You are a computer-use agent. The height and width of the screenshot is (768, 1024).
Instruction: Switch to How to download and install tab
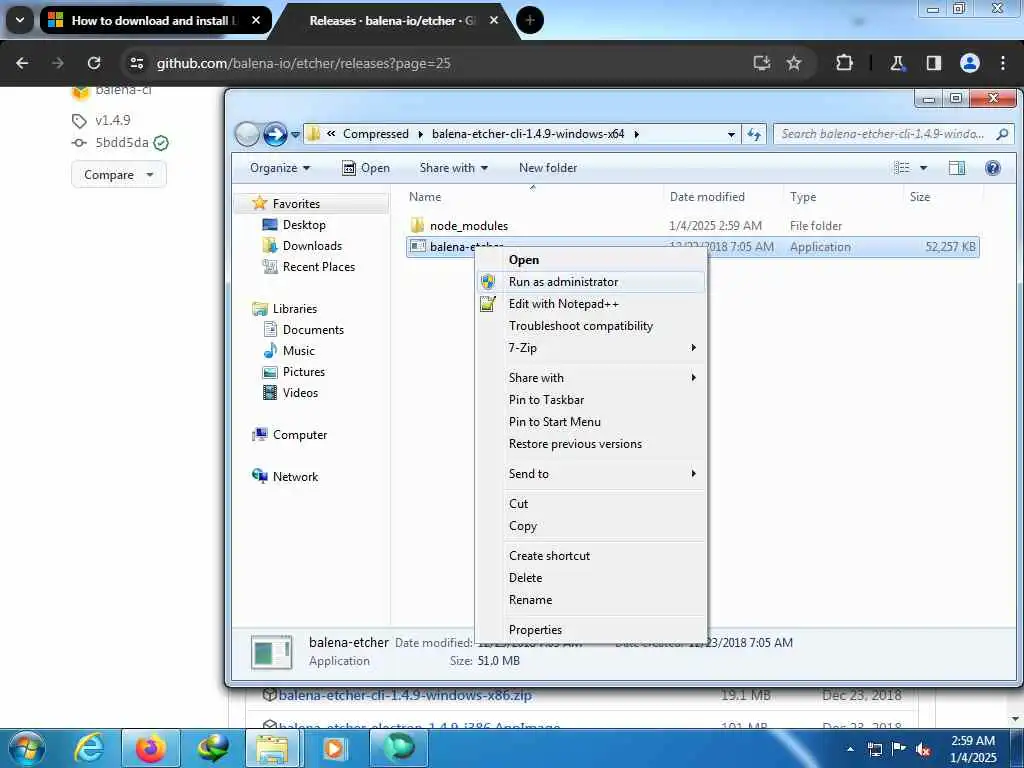click(x=155, y=21)
